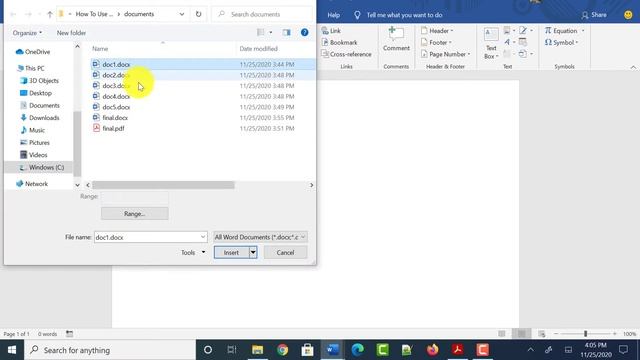Open Windows Start menu

pos(12,350)
